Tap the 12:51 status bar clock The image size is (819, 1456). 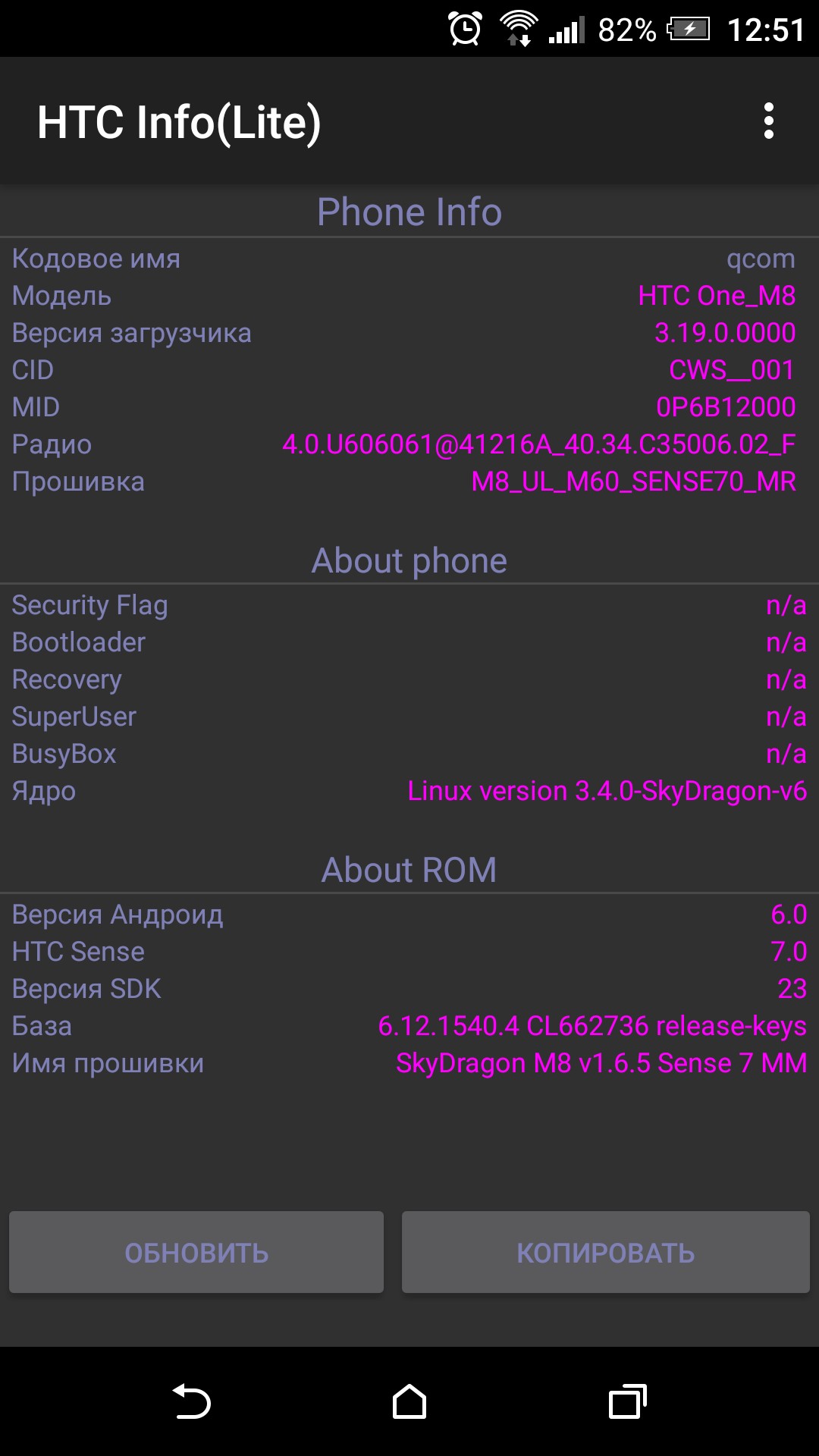[766, 30]
